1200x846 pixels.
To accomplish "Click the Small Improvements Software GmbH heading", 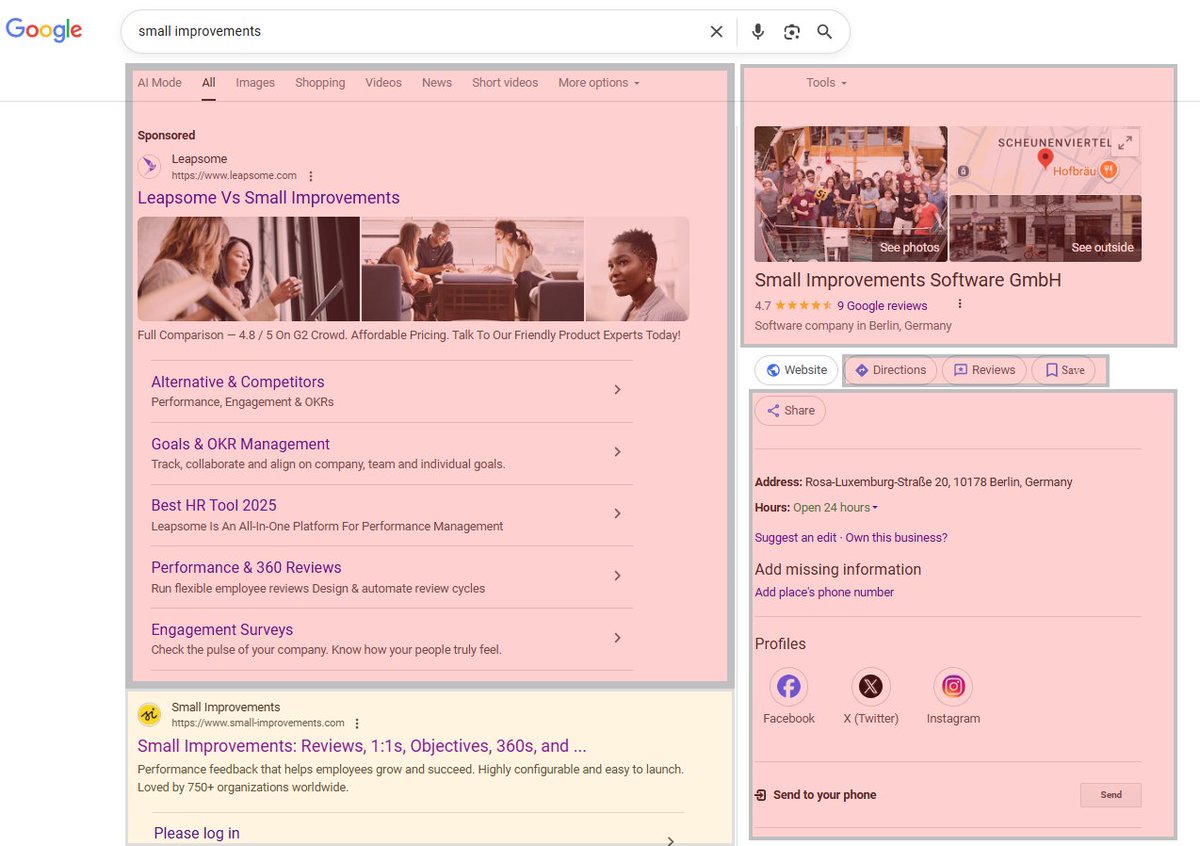I will 908,281.
